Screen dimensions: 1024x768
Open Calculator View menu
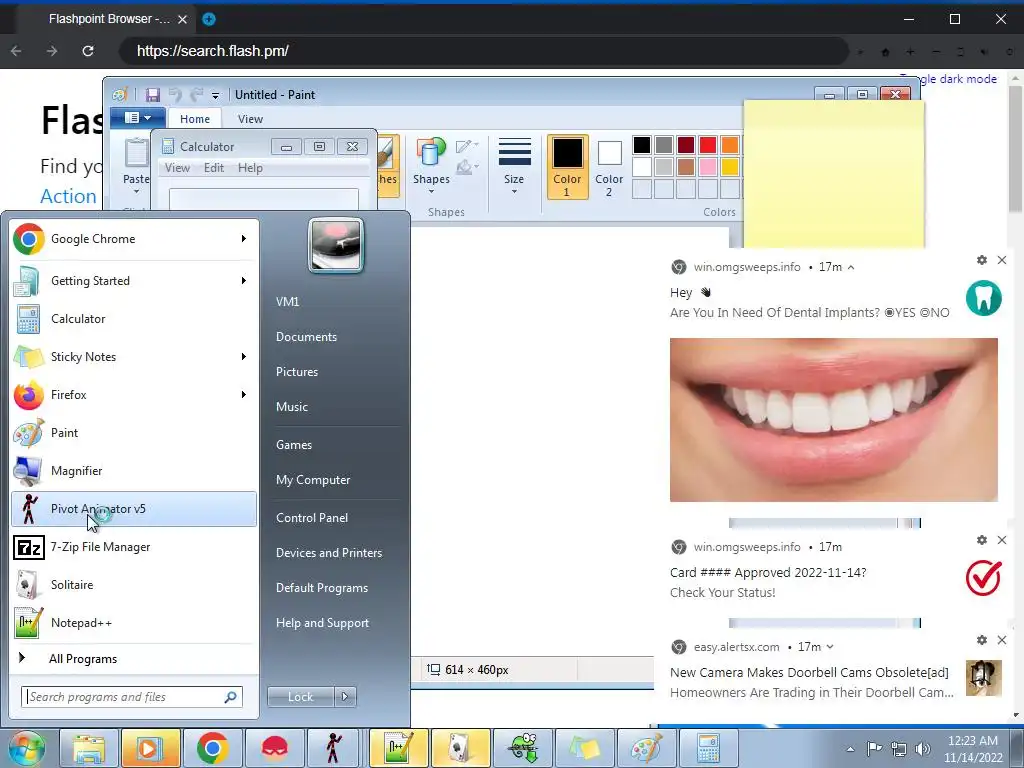coord(177,168)
